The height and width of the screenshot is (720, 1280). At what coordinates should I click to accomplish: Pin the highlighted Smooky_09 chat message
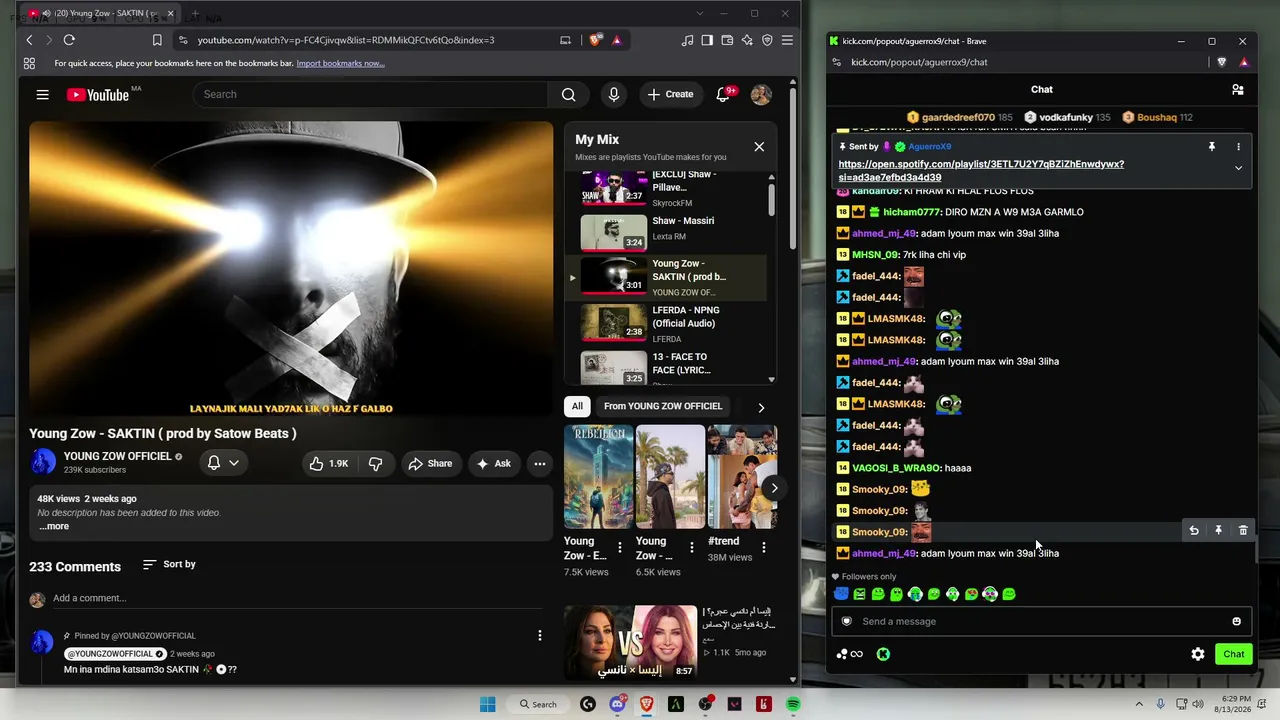click(x=1218, y=531)
